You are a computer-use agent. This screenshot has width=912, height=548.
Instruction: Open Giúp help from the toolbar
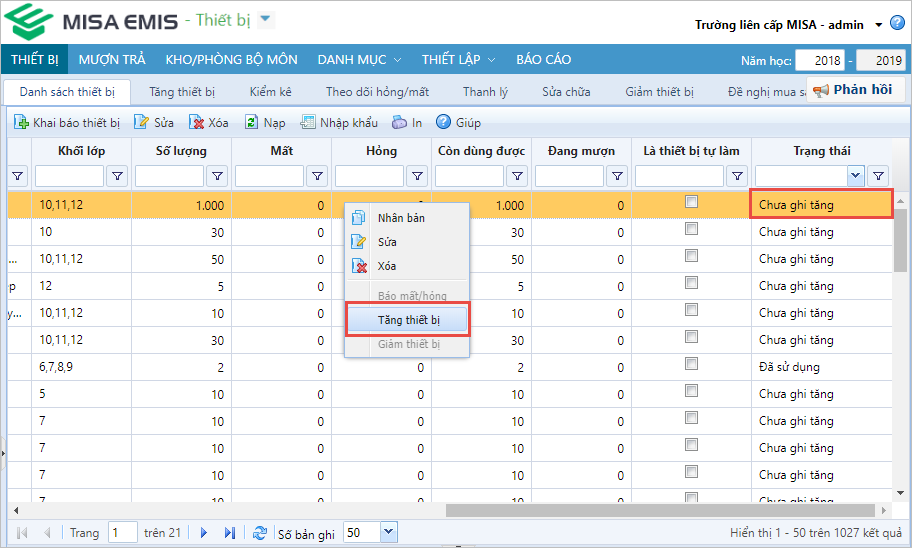click(x=443, y=123)
